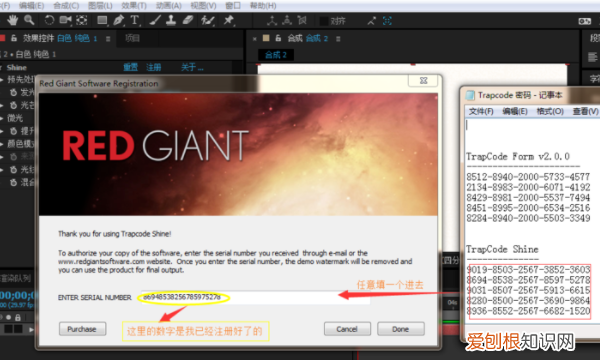Choose the World Axis mode icon
The image size is (600, 360).
click(287, 21)
